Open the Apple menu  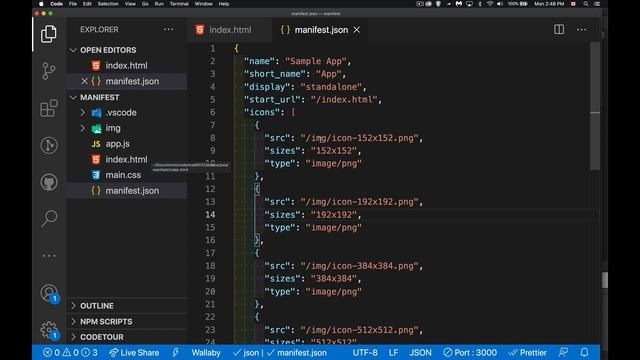[x=41, y=4]
